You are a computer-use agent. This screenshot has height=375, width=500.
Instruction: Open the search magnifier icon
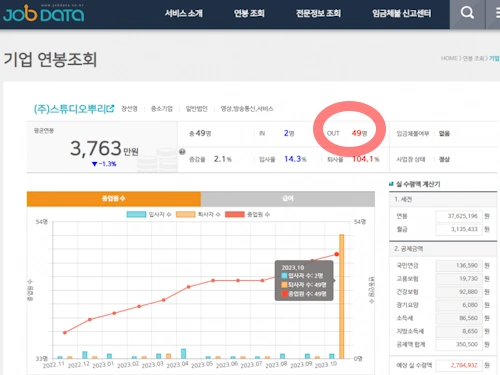(x=467, y=13)
